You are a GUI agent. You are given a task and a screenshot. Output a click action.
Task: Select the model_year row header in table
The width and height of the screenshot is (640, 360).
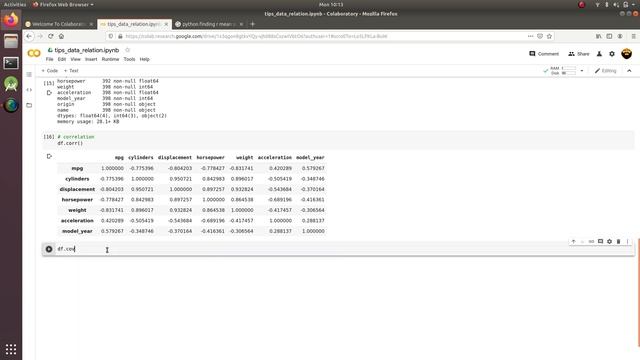pyautogui.click(x=77, y=231)
